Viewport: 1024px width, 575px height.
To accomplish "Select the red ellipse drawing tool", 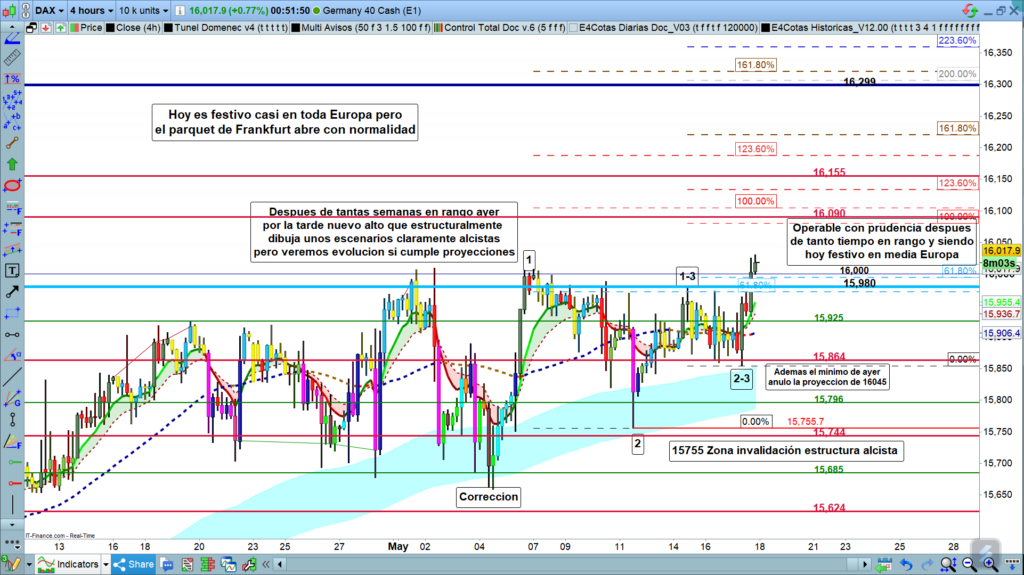I will tap(11, 186).
